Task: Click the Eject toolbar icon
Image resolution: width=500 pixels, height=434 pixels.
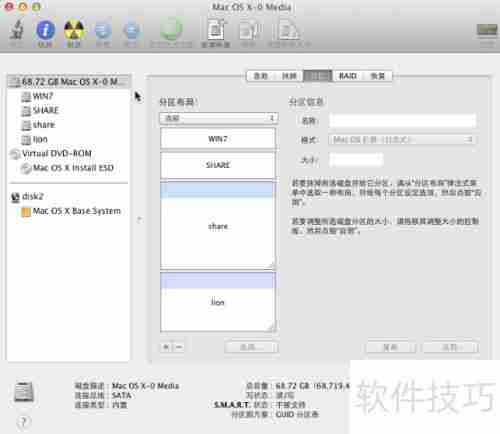Action: [131, 30]
